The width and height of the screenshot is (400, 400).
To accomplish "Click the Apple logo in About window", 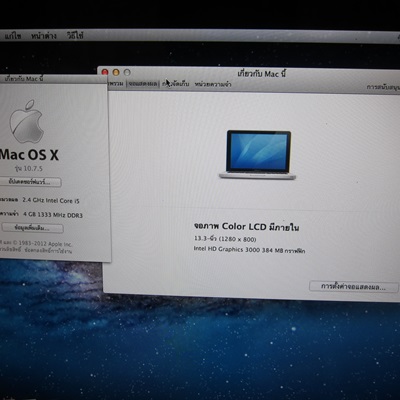I will click(x=27, y=121).
